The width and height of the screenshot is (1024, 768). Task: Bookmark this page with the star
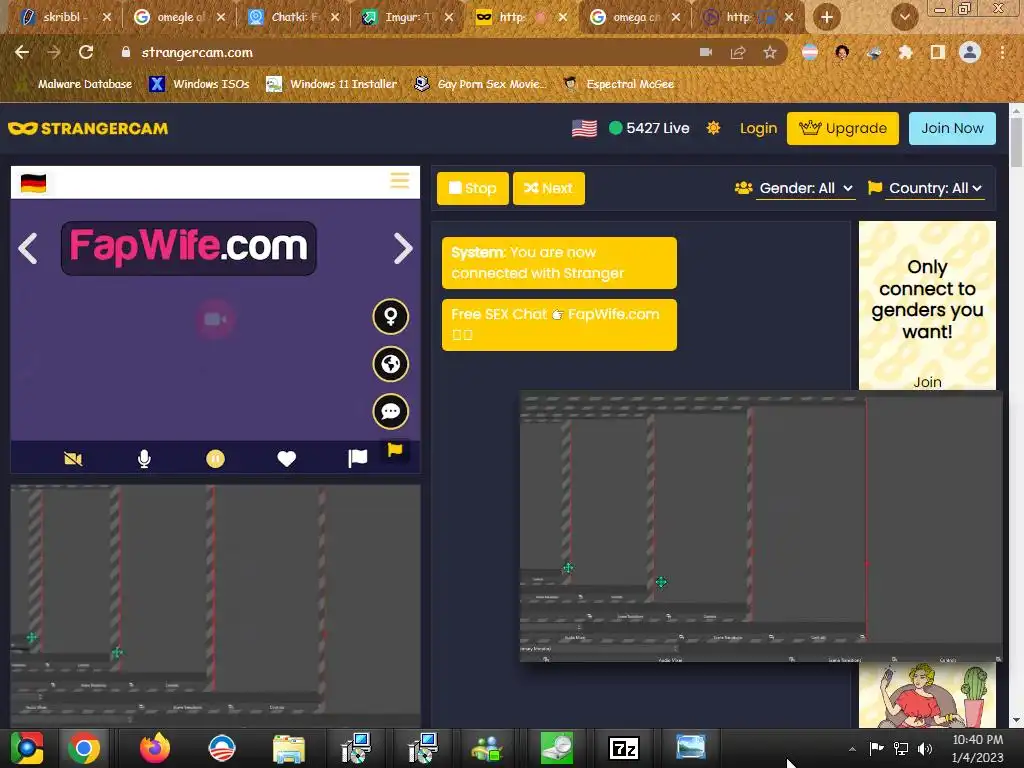click(x=770, y=52)
